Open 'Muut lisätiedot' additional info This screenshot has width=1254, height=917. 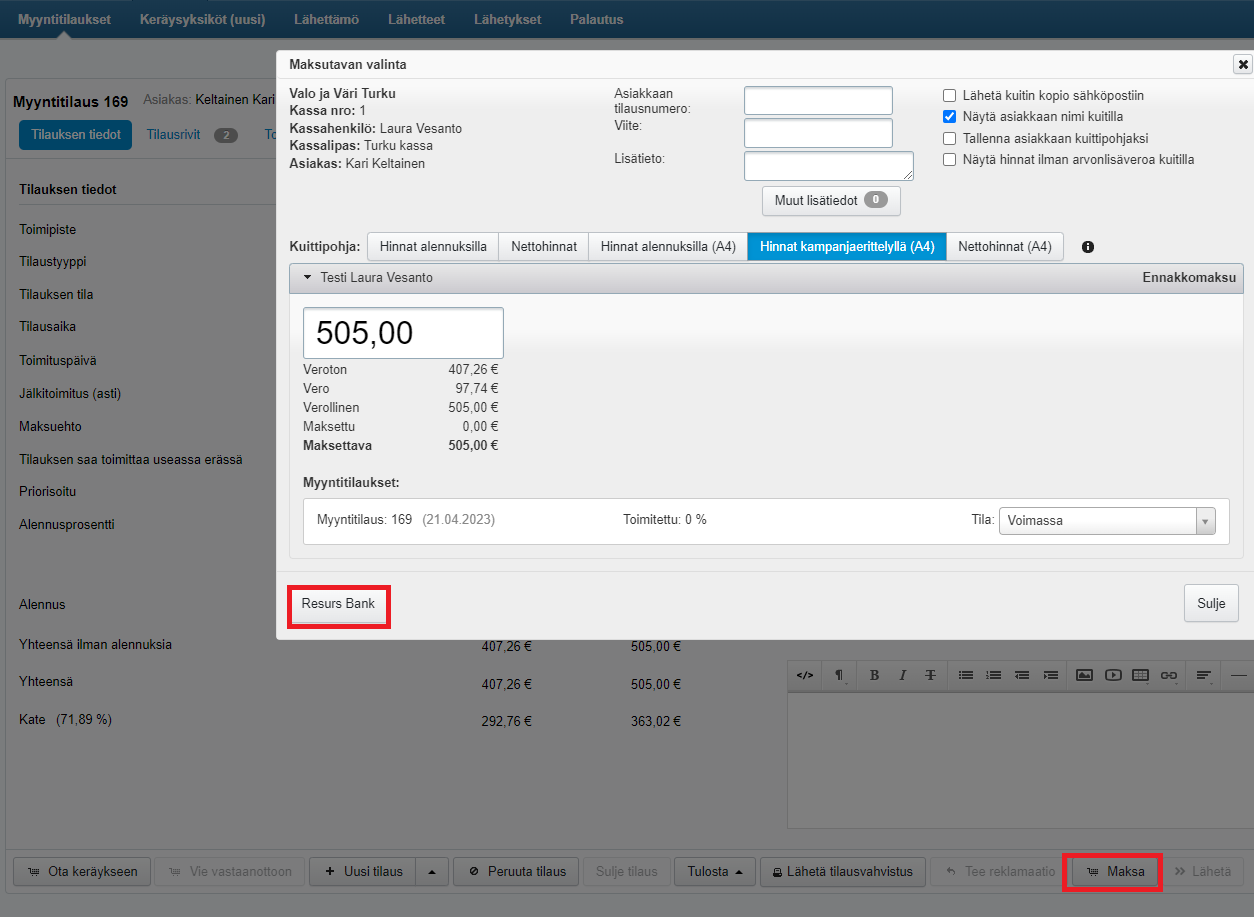[830, 201]
